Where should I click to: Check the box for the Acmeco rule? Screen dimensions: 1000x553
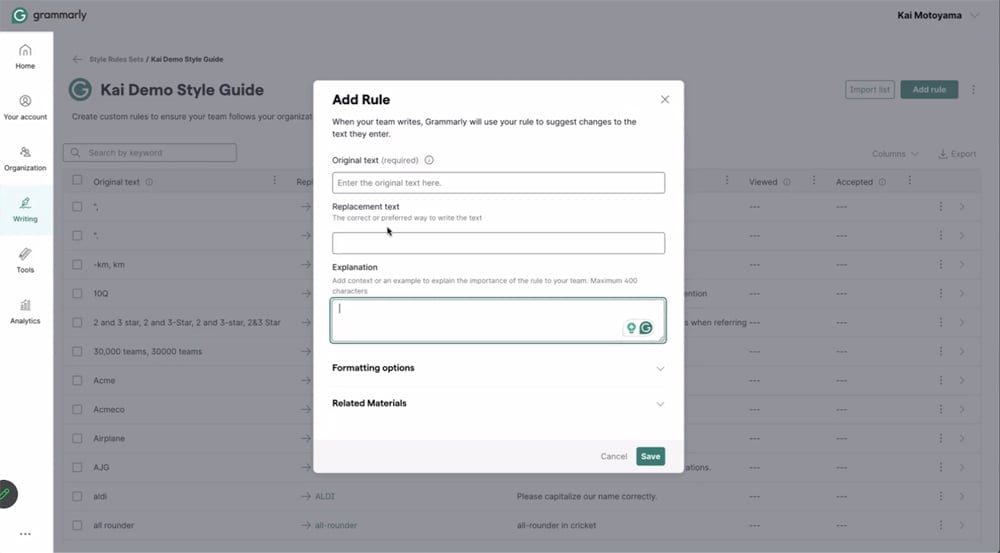[x=77, y=409]
